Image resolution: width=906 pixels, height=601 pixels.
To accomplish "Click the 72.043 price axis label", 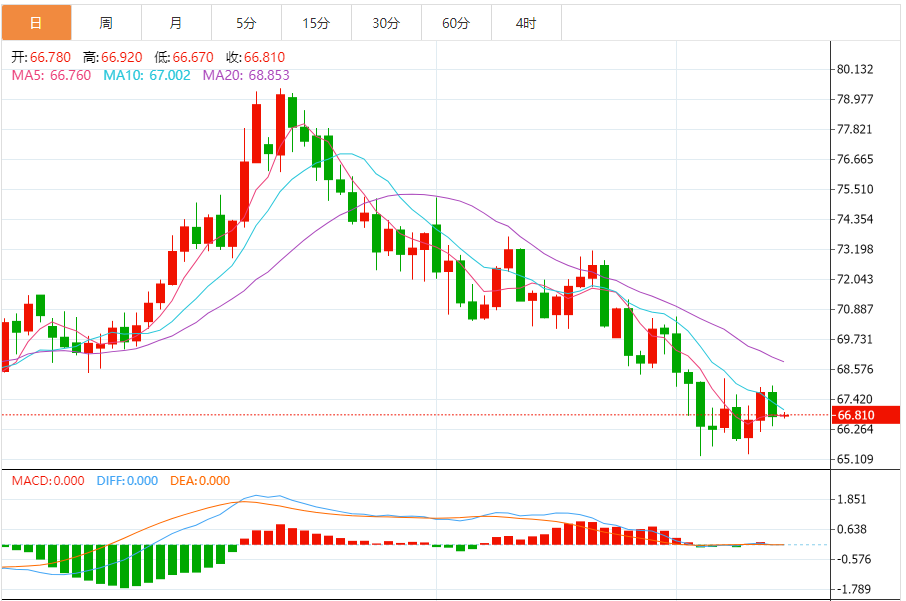I will (855, 280).
